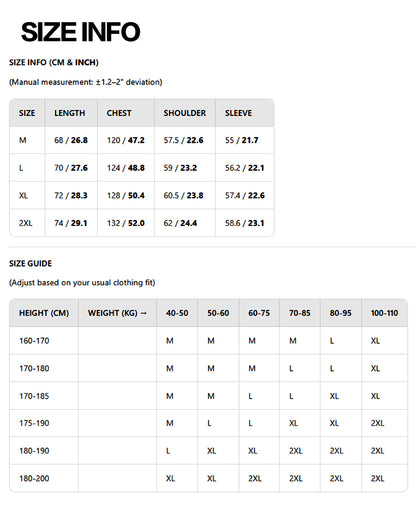Click the SHOULDER column header
Screen dimensions: 416x513
coord(185,113)
